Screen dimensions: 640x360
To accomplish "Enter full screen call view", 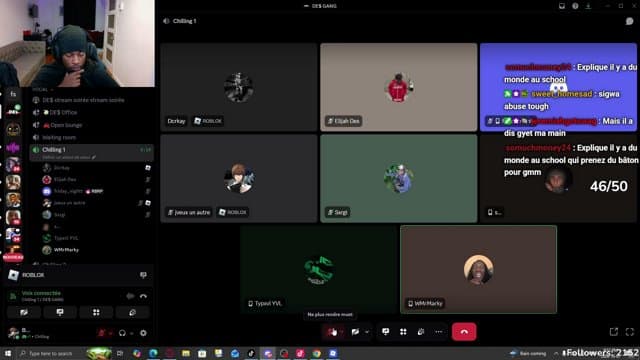I will (629, 332).
